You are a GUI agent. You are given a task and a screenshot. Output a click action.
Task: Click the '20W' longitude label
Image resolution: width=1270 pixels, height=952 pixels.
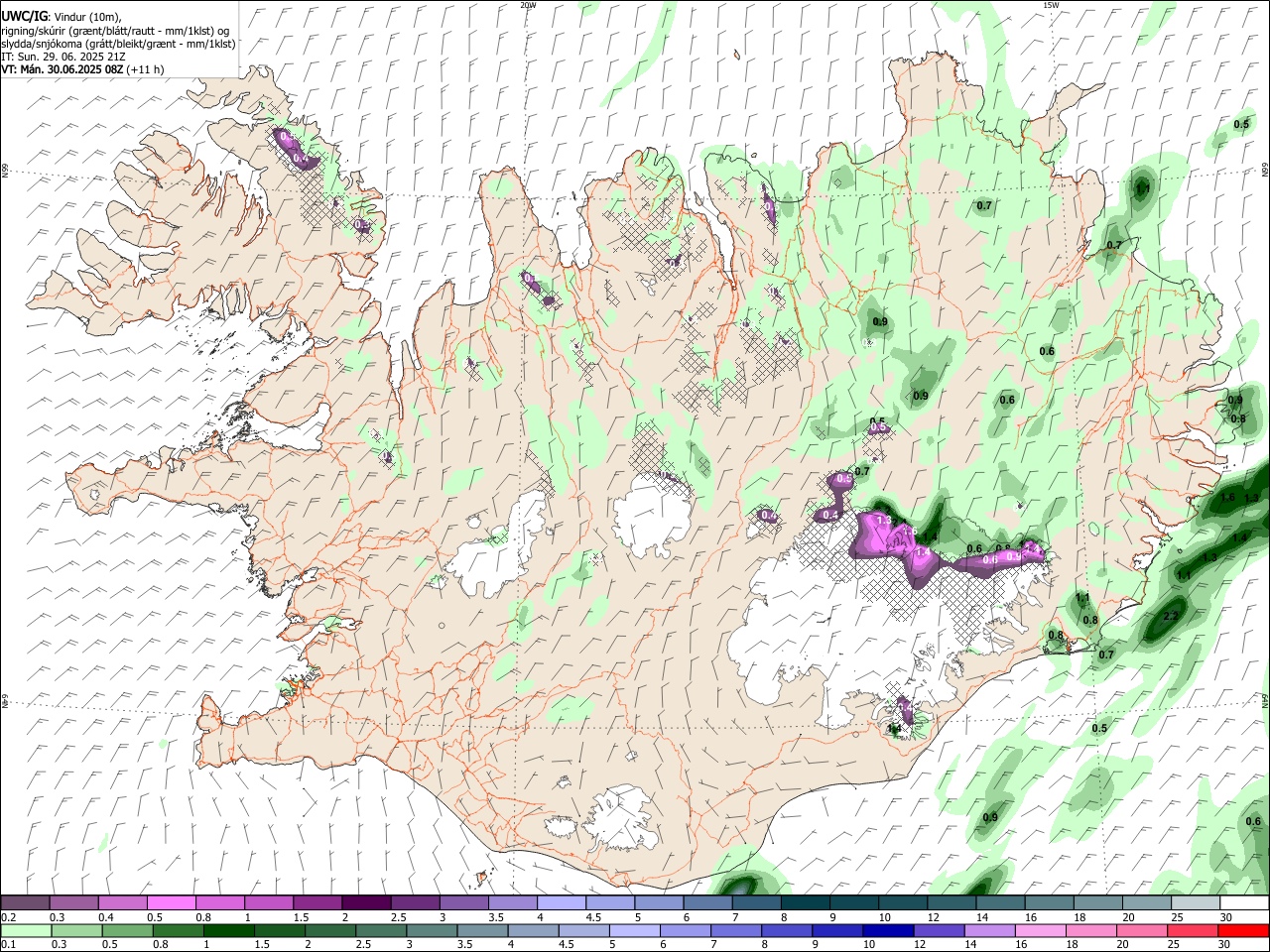tap(528, 5)
